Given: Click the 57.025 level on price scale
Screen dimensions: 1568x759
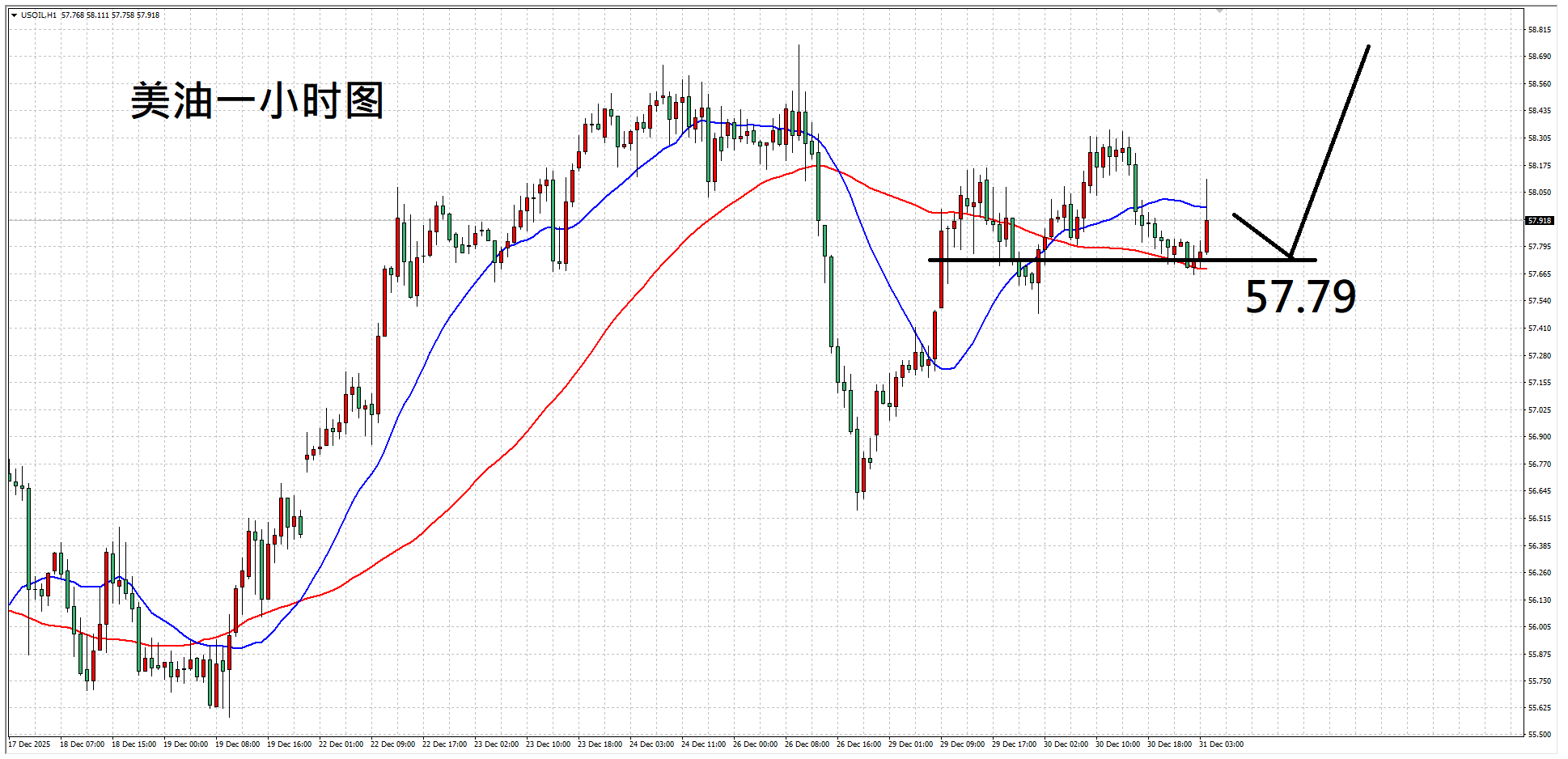Looking at the screenshot, I should (x=1539, y=409).
